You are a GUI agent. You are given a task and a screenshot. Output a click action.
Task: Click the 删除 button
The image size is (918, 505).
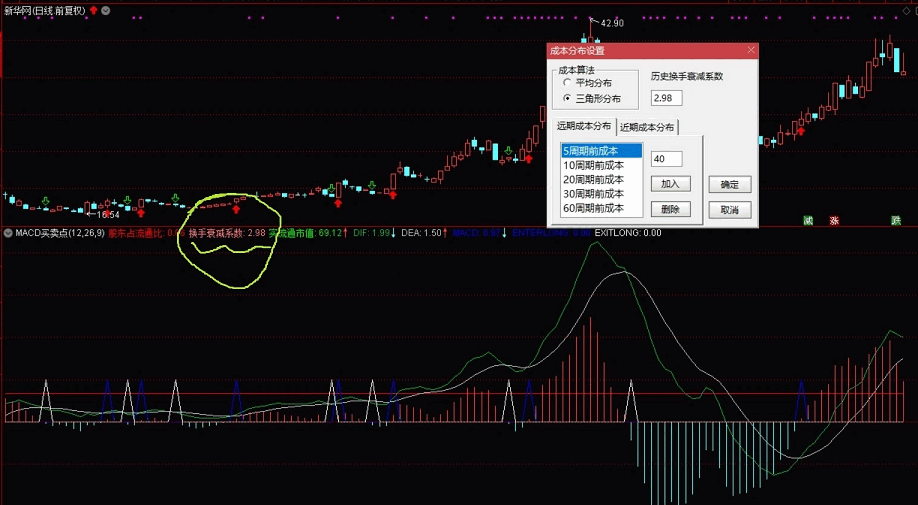pos(670,209)
